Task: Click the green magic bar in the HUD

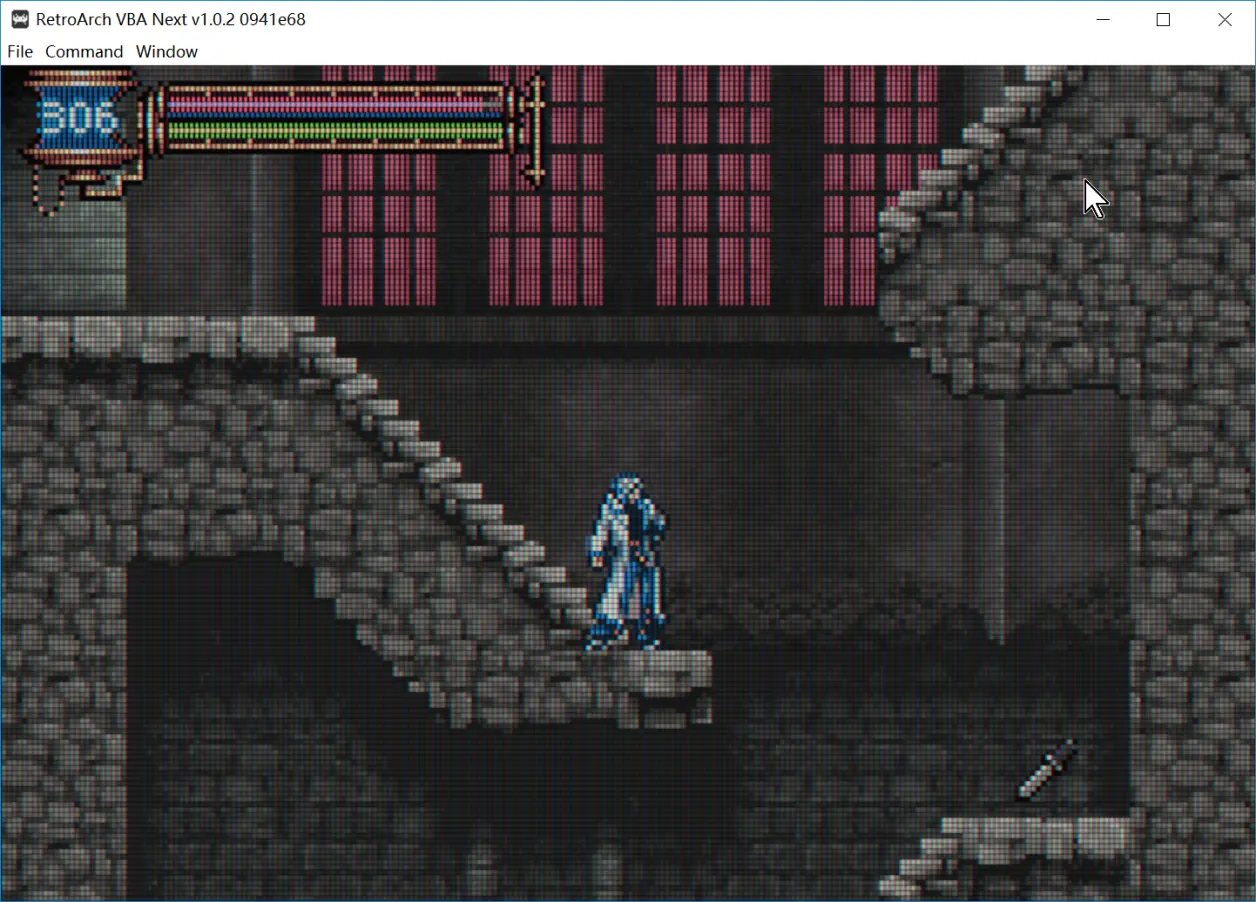Action: [333, 131]
